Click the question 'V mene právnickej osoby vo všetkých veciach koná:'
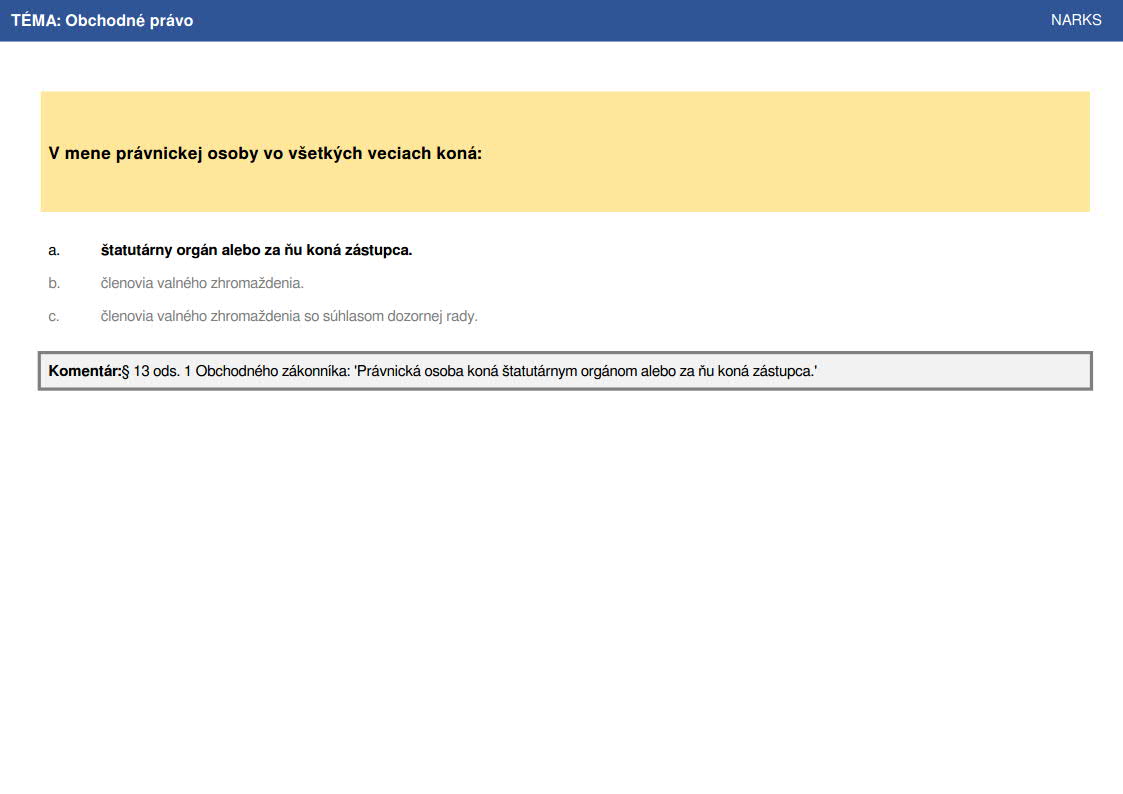Image resolution: width=1123 pixels, height=794 pixels. coord(265,153)
